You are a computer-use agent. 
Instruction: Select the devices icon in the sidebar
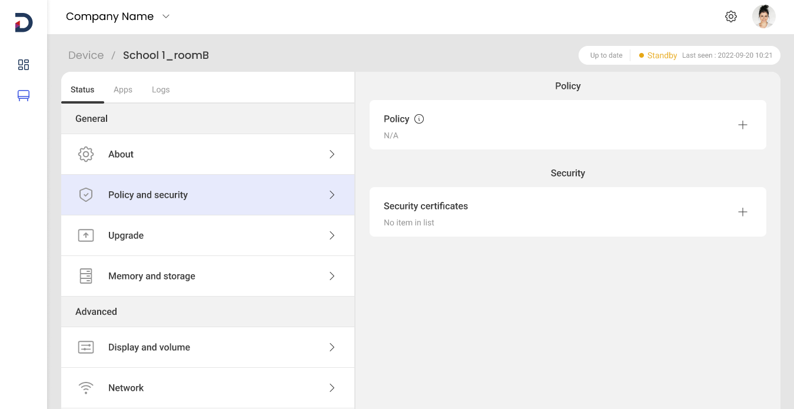coord(23,96)
